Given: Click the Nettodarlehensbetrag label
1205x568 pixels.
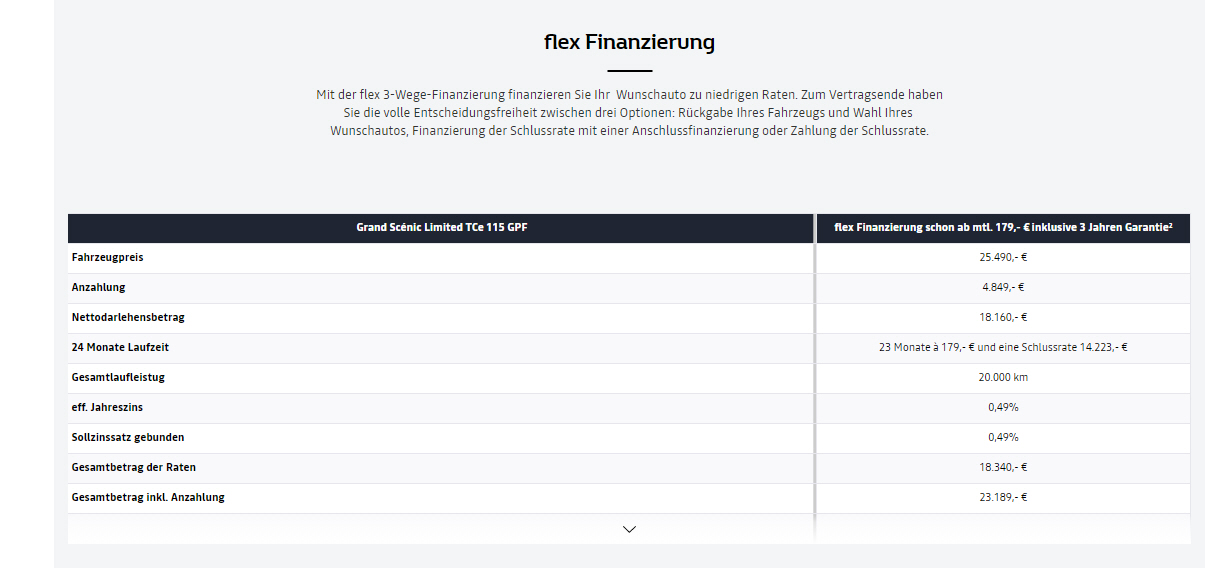Looking at the screenshot, I should (x=128, y=317).
